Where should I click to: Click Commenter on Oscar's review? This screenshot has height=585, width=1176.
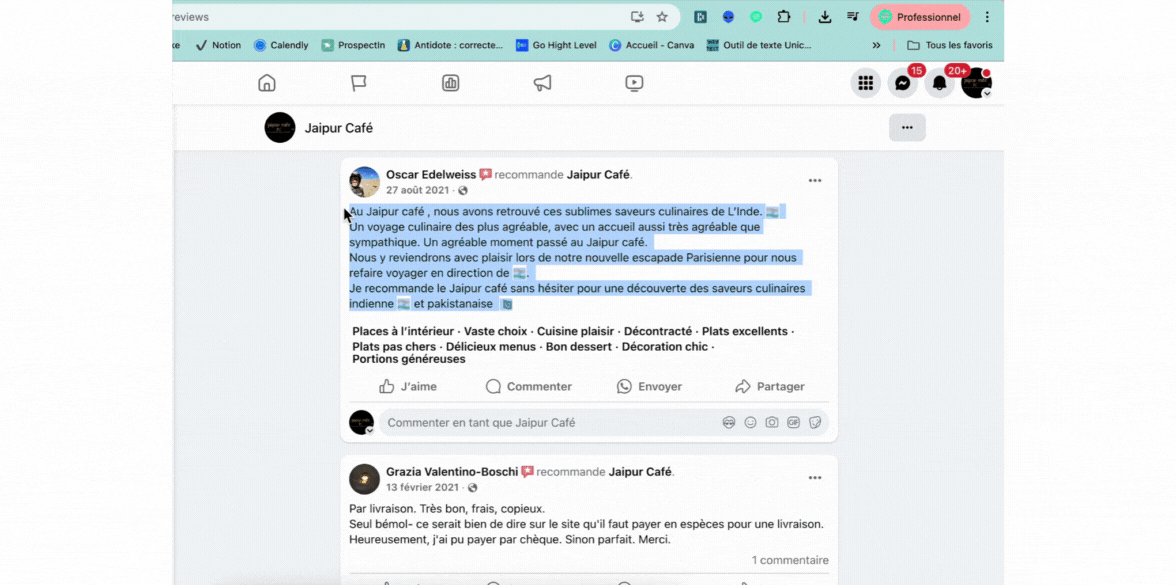pyautogui.click(x=529, y=386)
